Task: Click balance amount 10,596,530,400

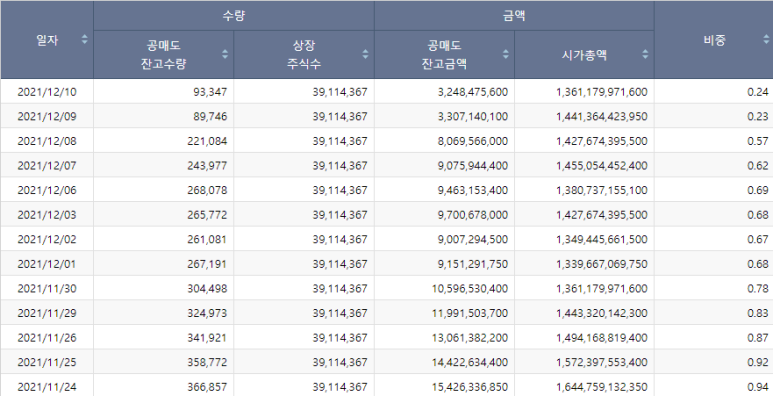Action: (x=470, y=288)
